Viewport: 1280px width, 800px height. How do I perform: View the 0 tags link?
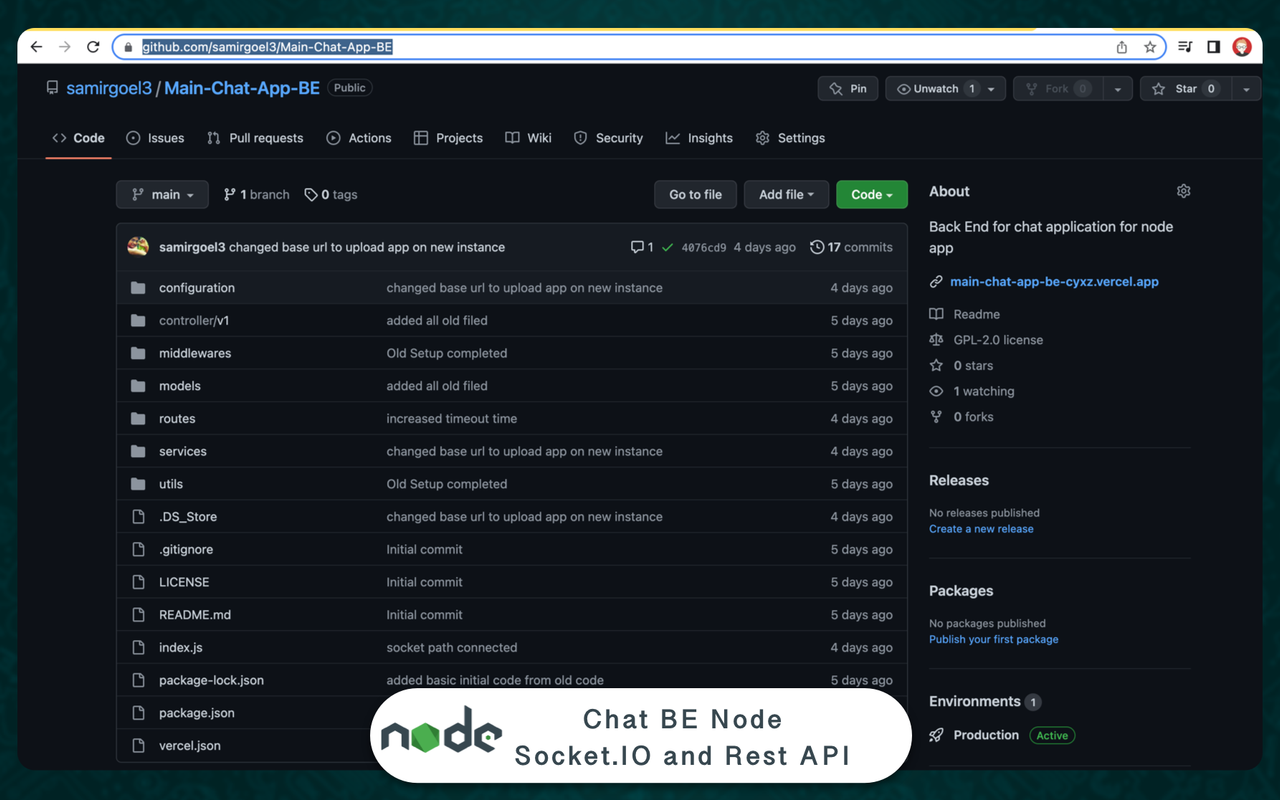pos(331,195)
